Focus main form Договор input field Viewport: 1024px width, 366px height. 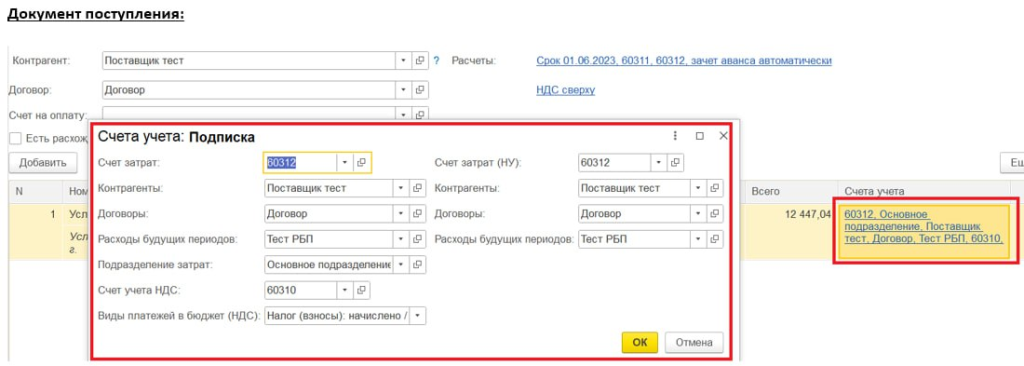[x=249, y=90]
